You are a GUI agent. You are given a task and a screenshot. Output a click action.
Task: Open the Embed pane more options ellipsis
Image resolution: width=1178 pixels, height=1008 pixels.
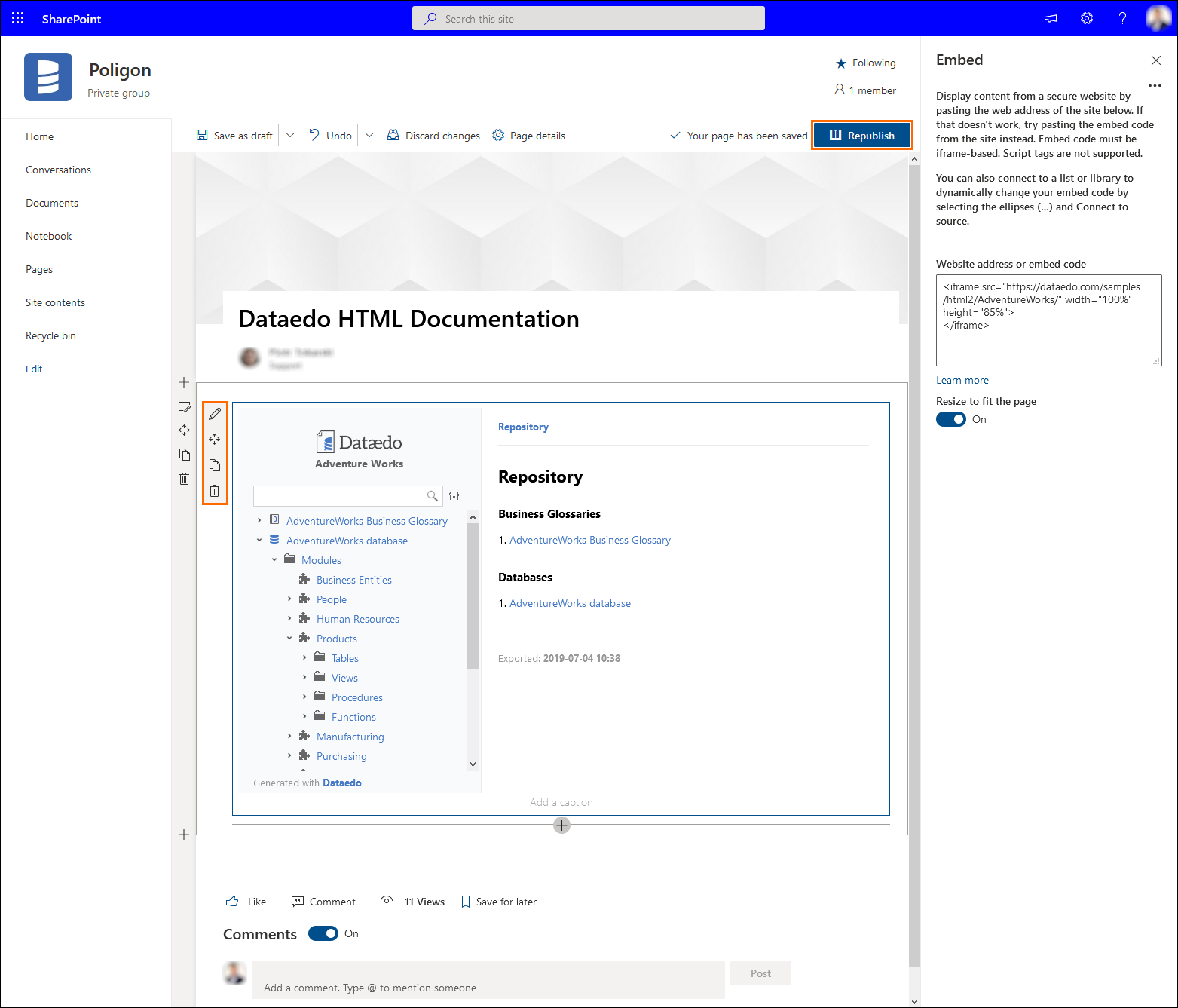click(1155, 86)
